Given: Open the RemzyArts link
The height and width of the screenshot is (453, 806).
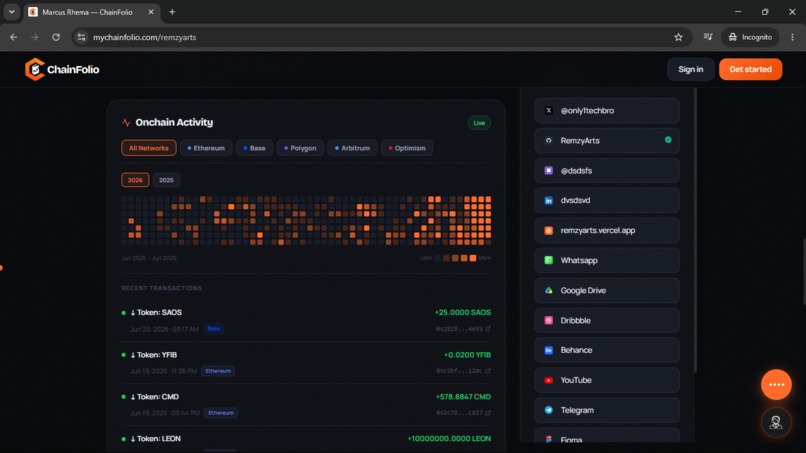Looking at the screenshot, I should tap(607, 140).
